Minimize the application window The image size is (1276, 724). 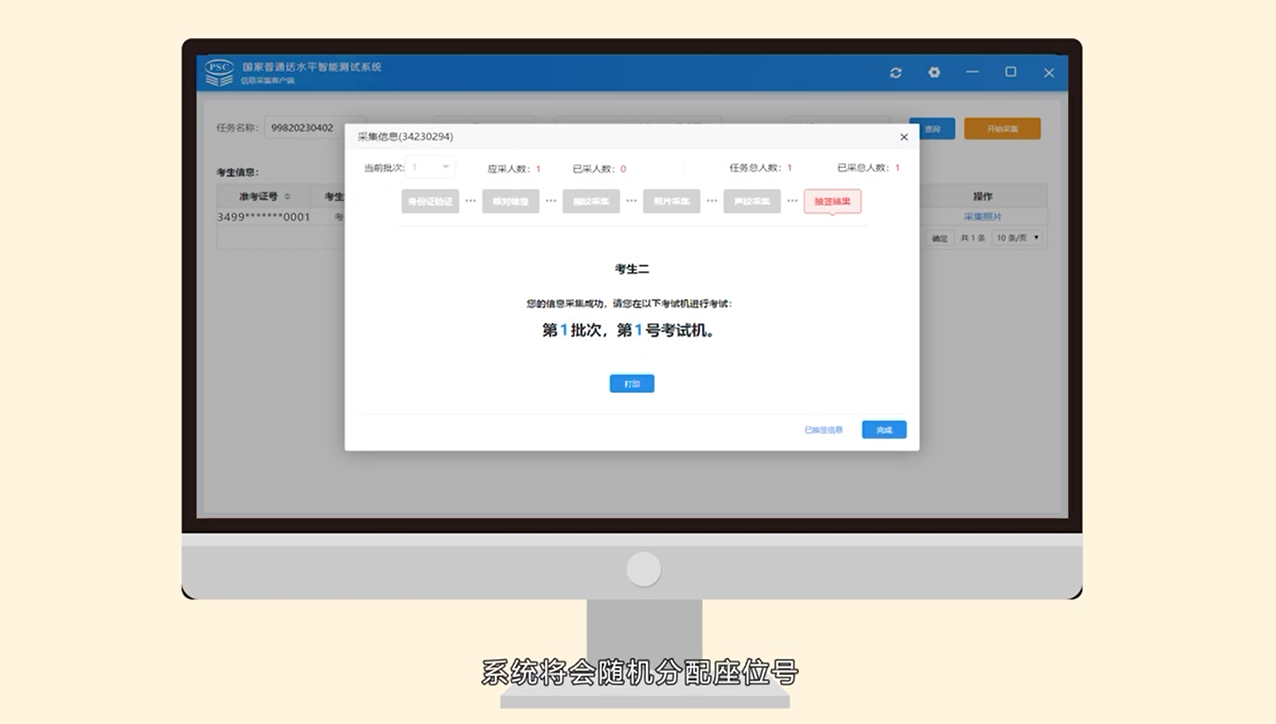coord(972,72)
